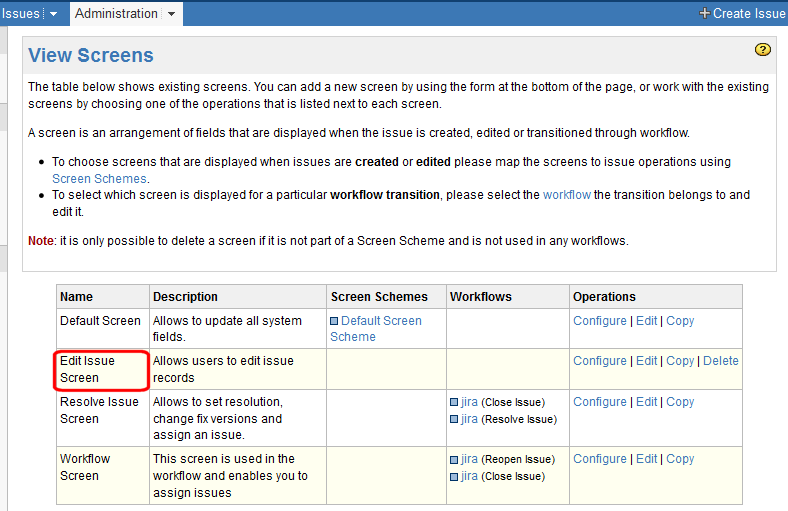Configure the Default Screen

click(x=599, y=321)
